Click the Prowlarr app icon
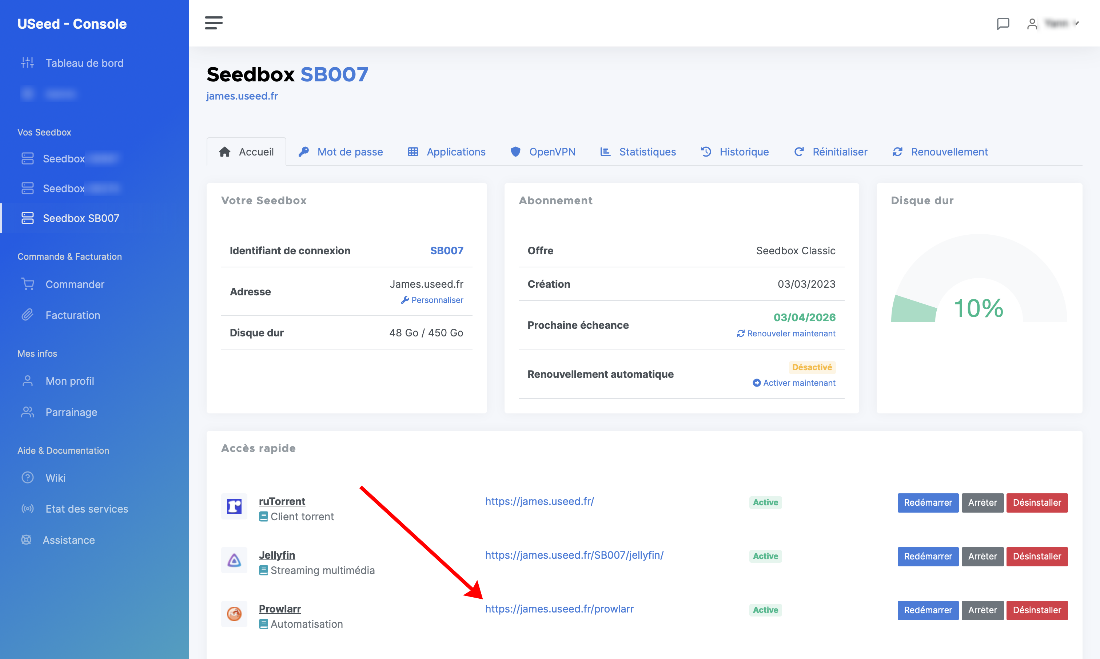 click(234, 614)
